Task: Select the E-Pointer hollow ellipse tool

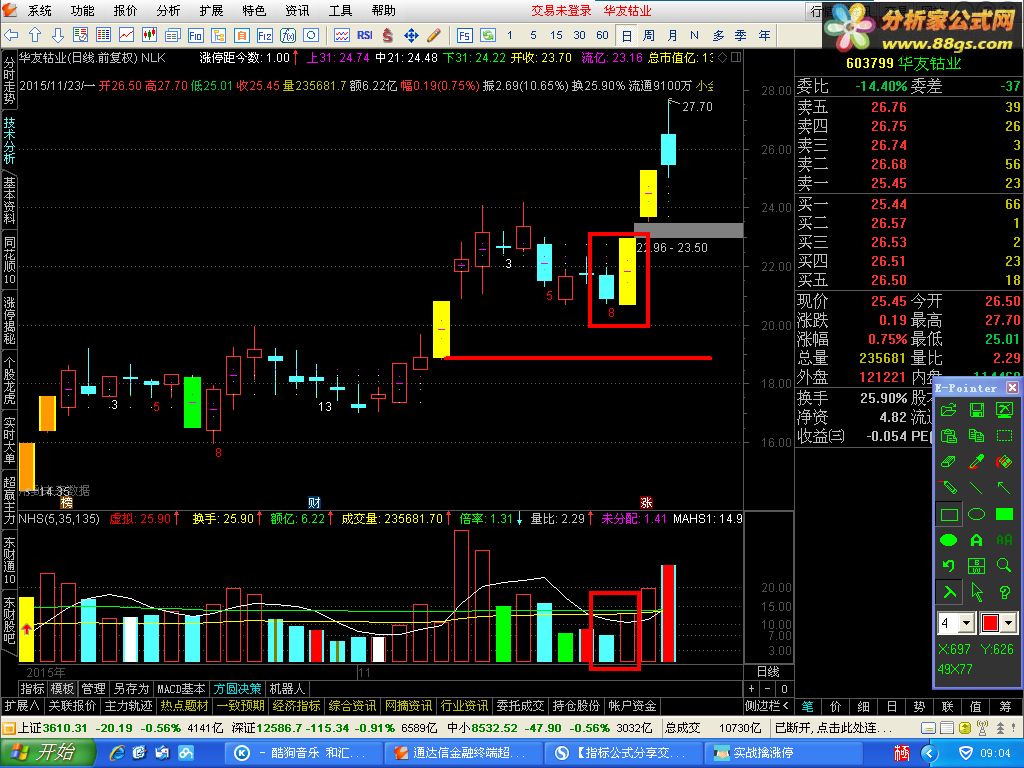Action: tap(977, 514)
